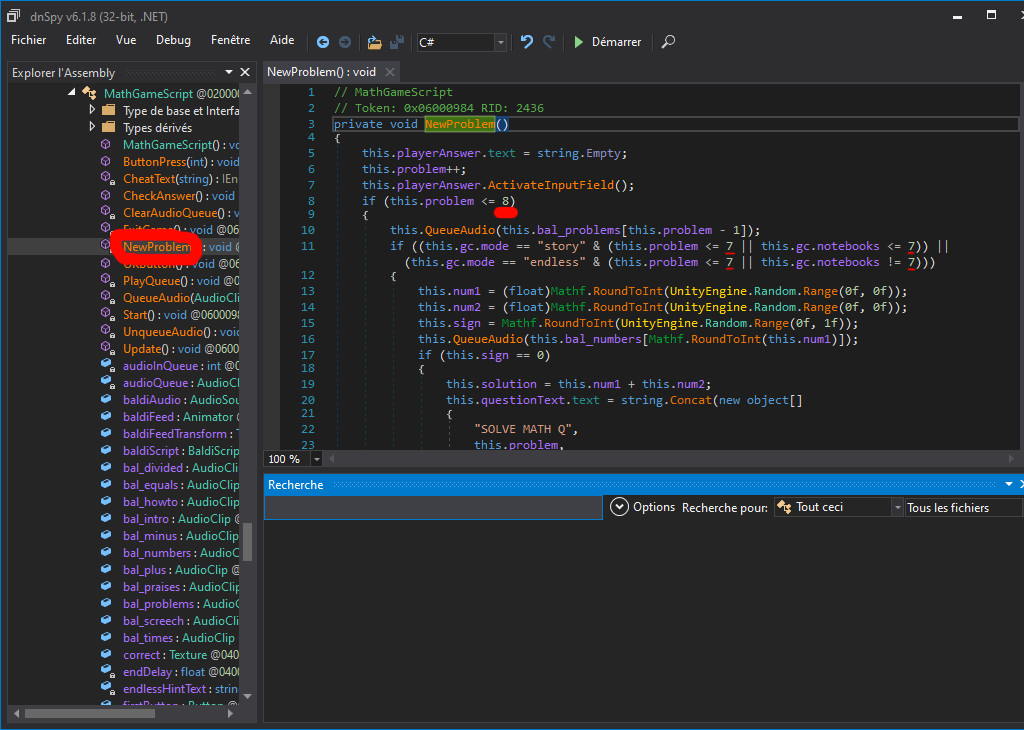Toggle the search Options expander
This screenshot has height=730, width=1024.
(618, 507)
